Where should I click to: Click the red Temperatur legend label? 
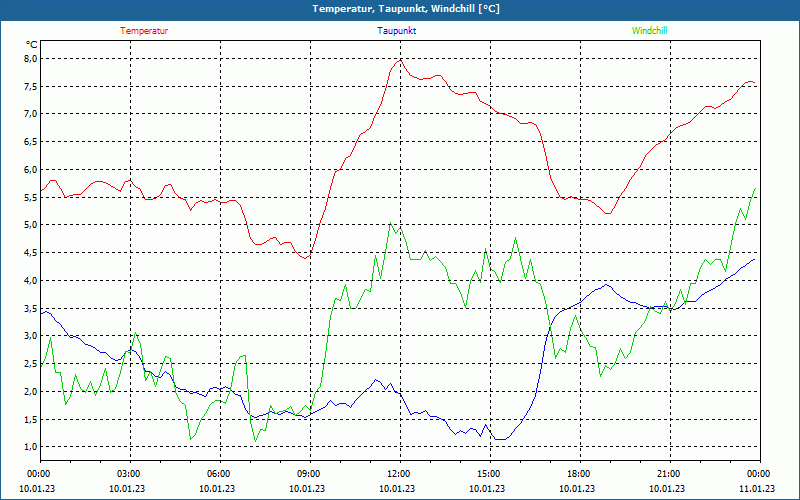point(144,31)
